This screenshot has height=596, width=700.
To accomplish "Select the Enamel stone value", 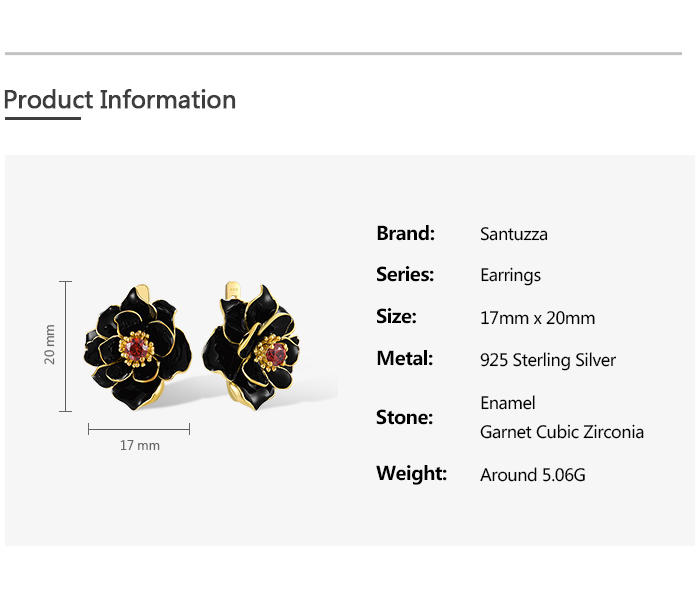I will tap(507, 403).
